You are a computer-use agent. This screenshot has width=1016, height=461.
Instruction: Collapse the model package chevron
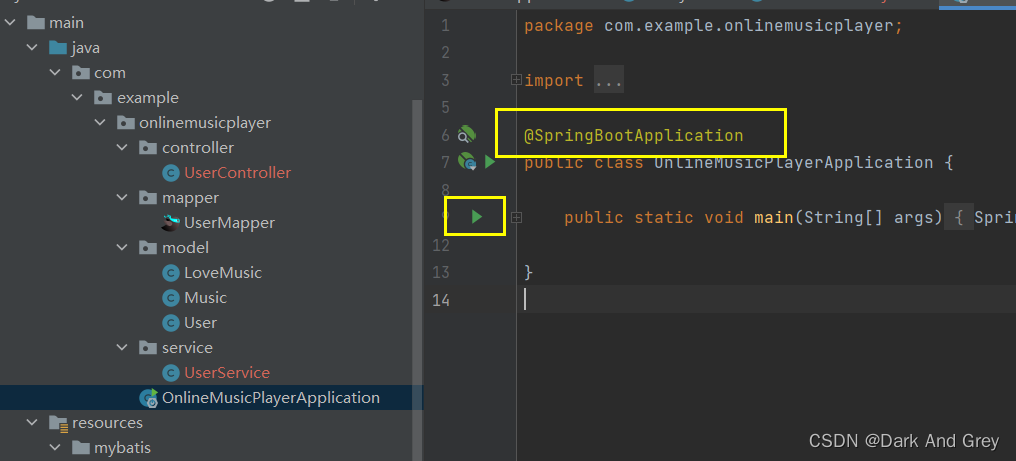coord(122,248)
